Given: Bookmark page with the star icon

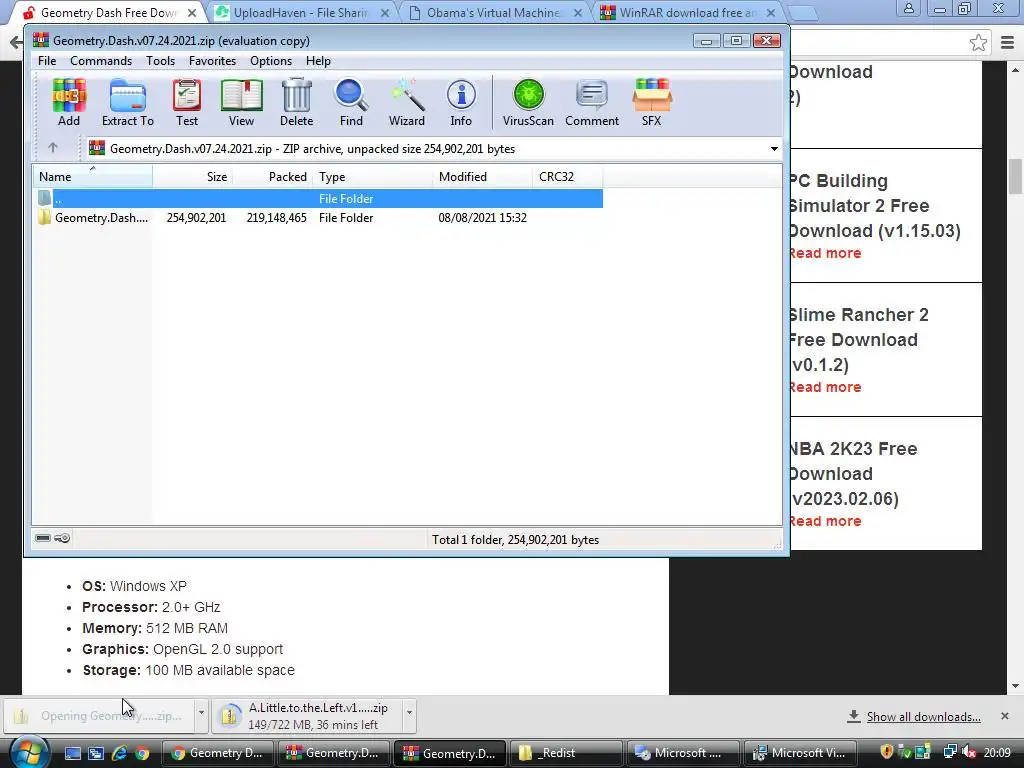Looking at the screenshot, I should click(978, 43).
